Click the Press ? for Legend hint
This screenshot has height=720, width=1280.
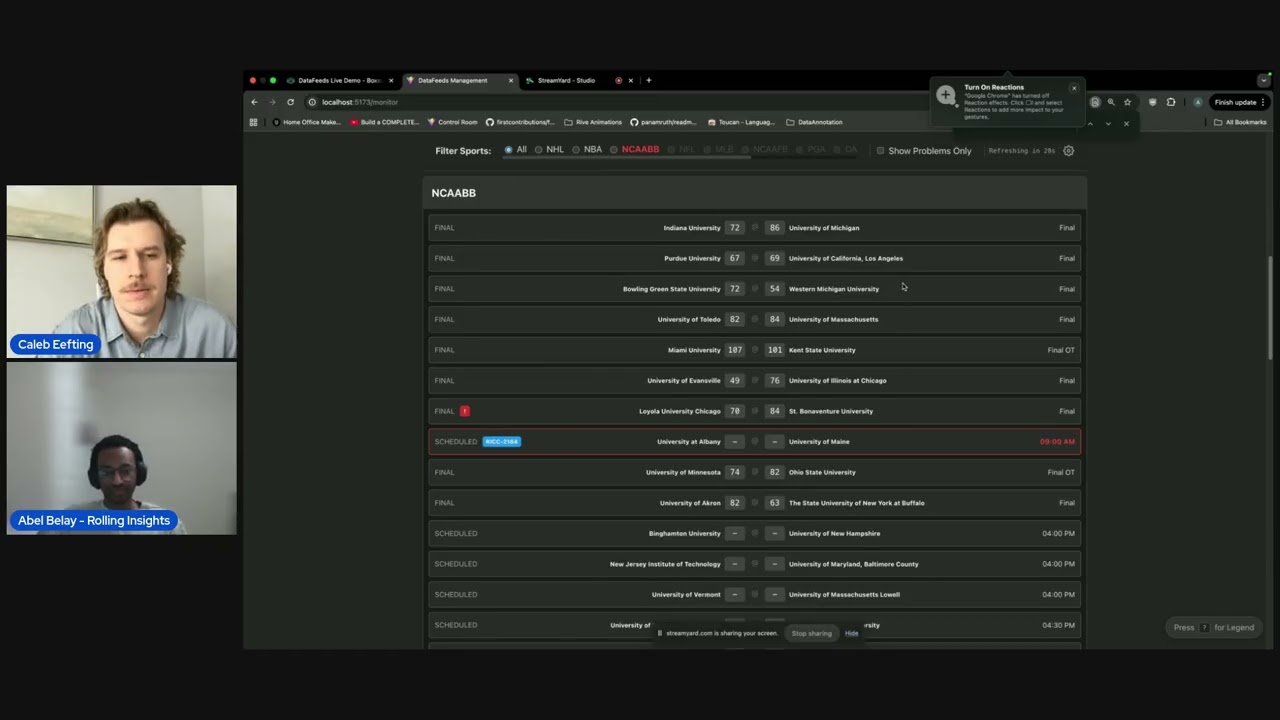coord(1214,628)
